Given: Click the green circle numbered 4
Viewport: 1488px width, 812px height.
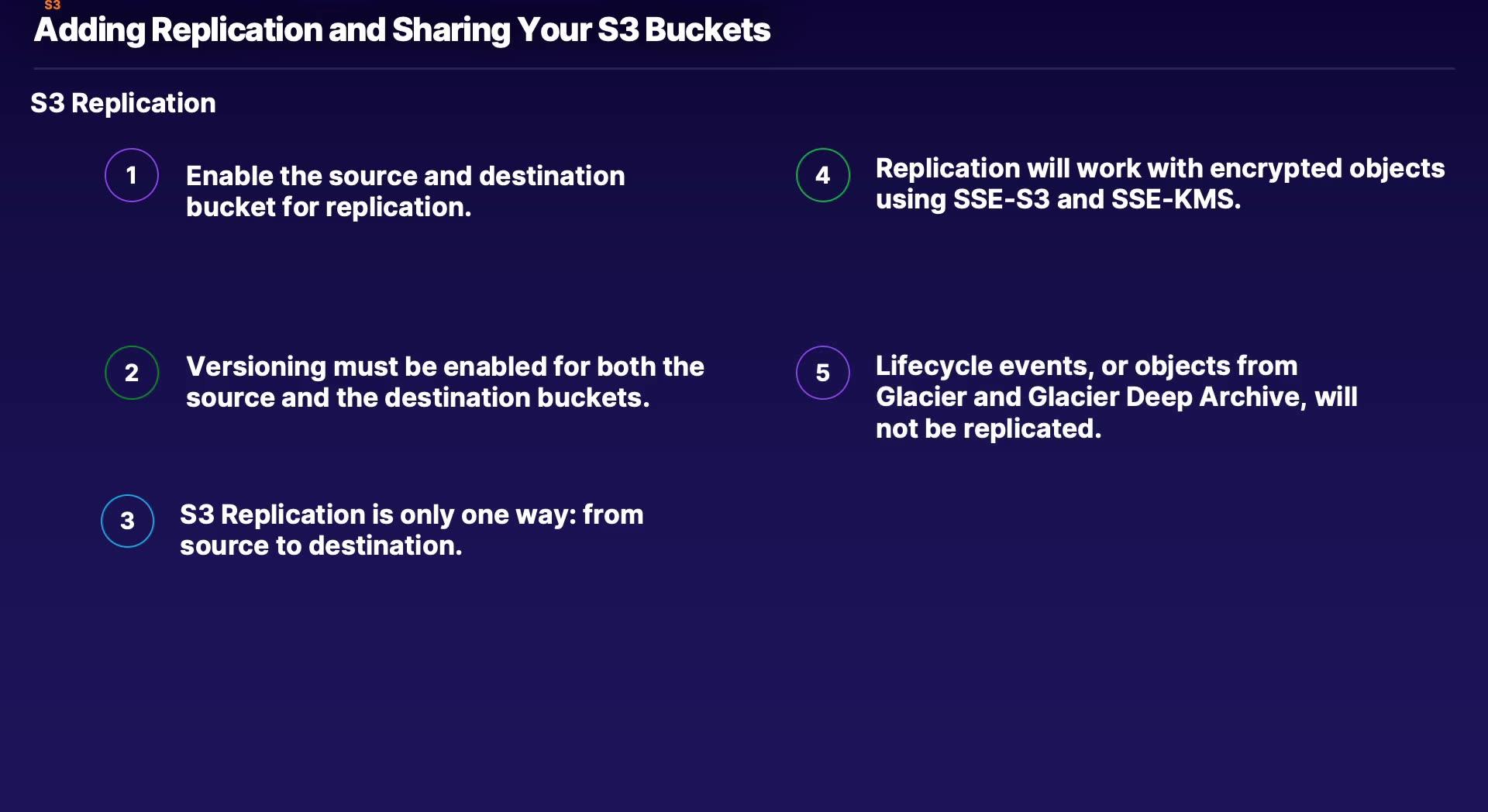Looking at the screenshot, I should point(823,175).
